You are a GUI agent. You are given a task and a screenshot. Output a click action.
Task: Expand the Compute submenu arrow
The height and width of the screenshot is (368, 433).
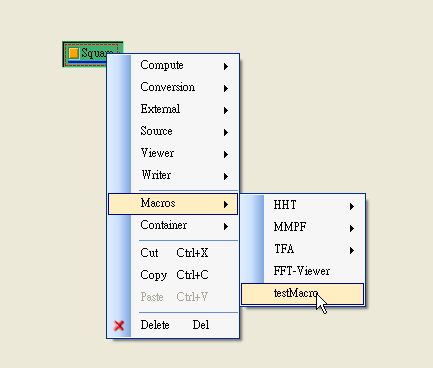(226, 66)
